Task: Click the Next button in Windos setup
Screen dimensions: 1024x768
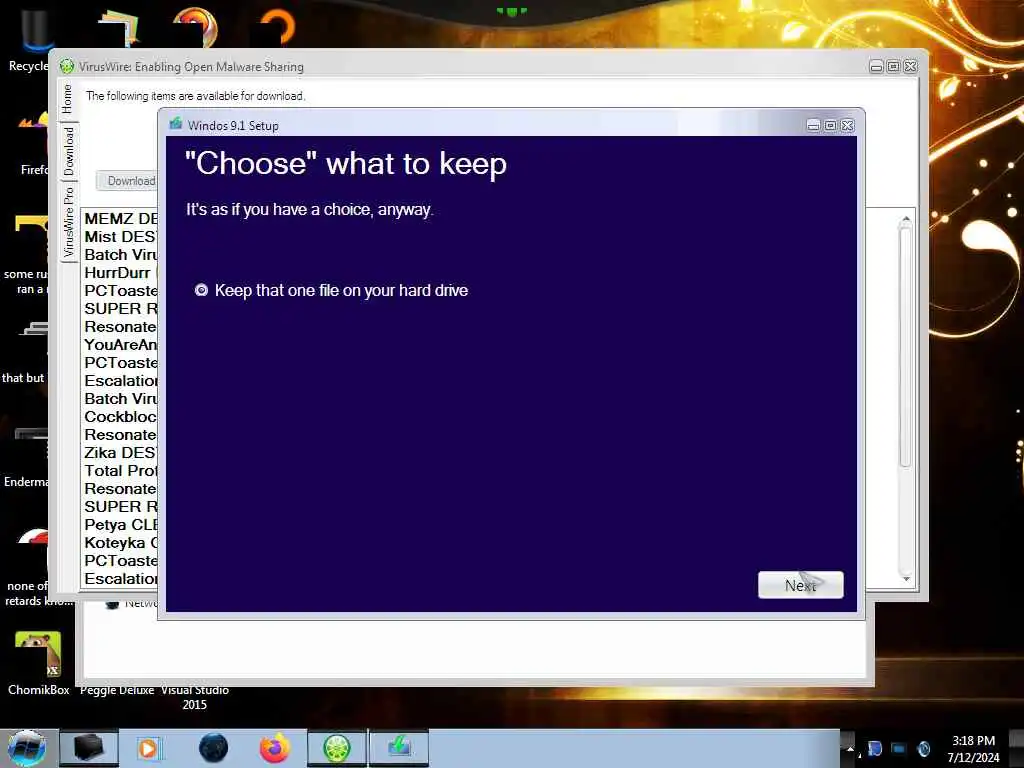Action: click(800, 584)
